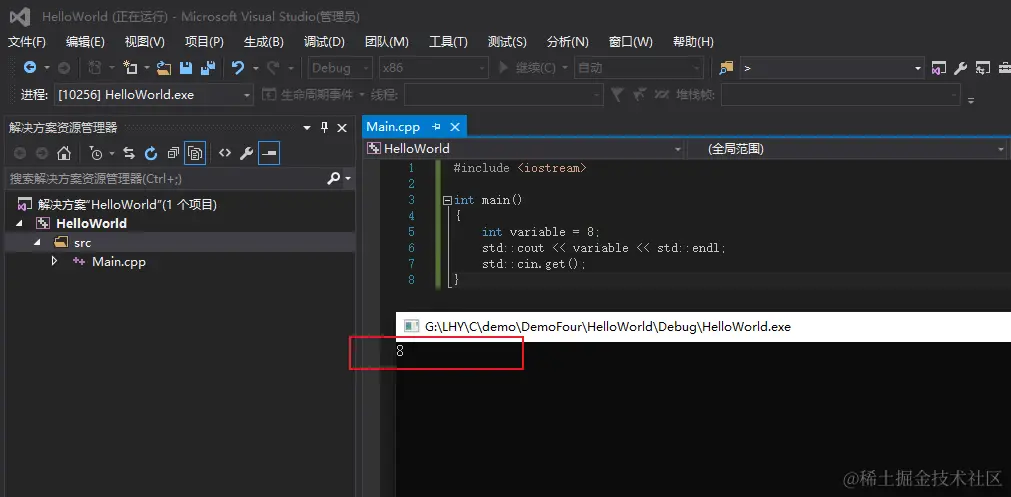Click the 继续(C) continue button
The width and height of the screenshot is (1011, 497).
pos(527,68)
